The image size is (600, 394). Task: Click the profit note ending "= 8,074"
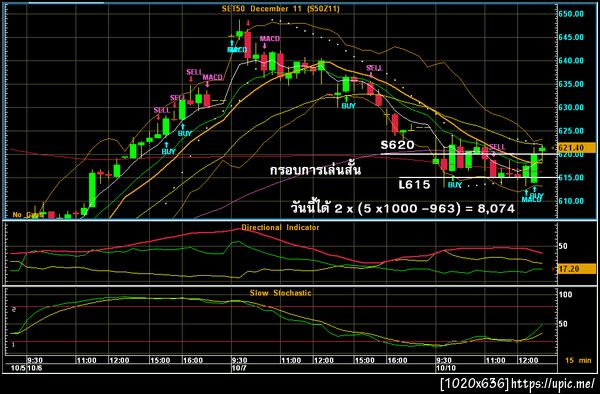403,208
